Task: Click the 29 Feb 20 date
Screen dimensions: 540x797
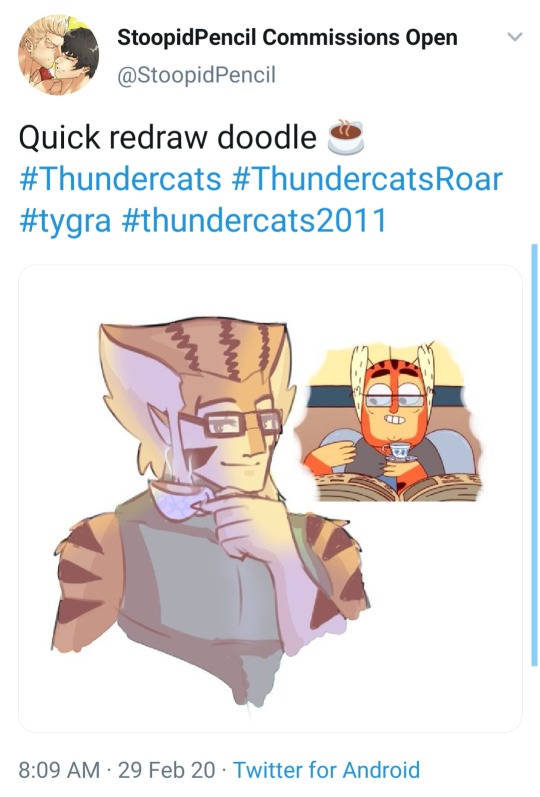Action: point(166,770)
